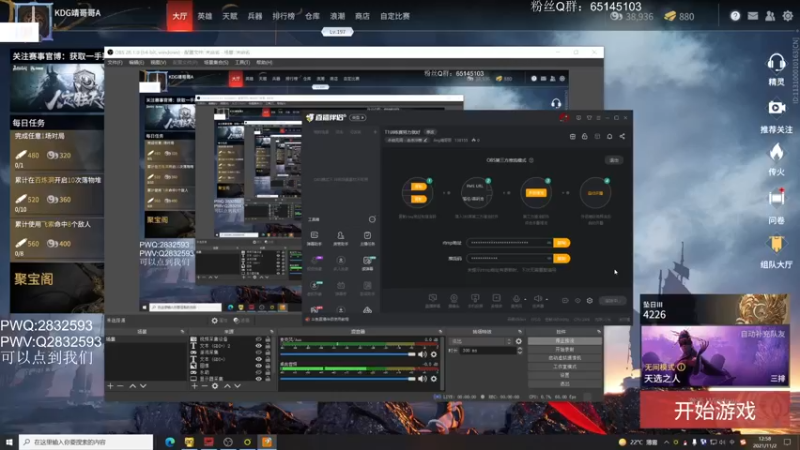Switch to the 排行榜 tab in game
Viewport: 800px width, 450px height.
pos(283,16)
